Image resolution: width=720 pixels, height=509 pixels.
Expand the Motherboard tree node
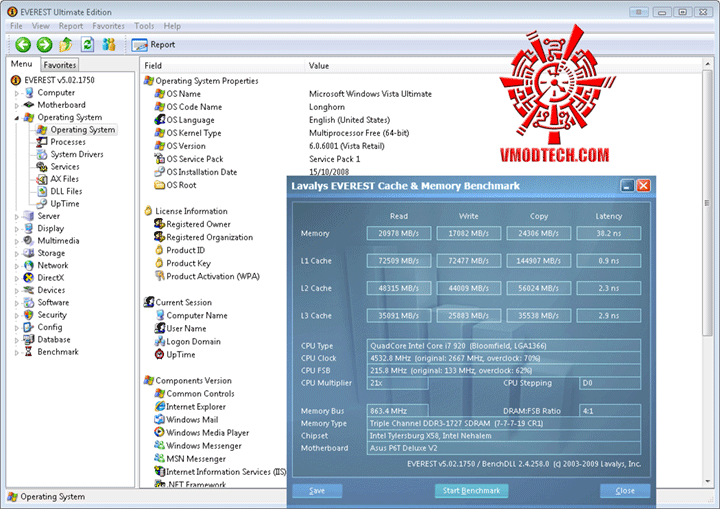pos(17,106)
